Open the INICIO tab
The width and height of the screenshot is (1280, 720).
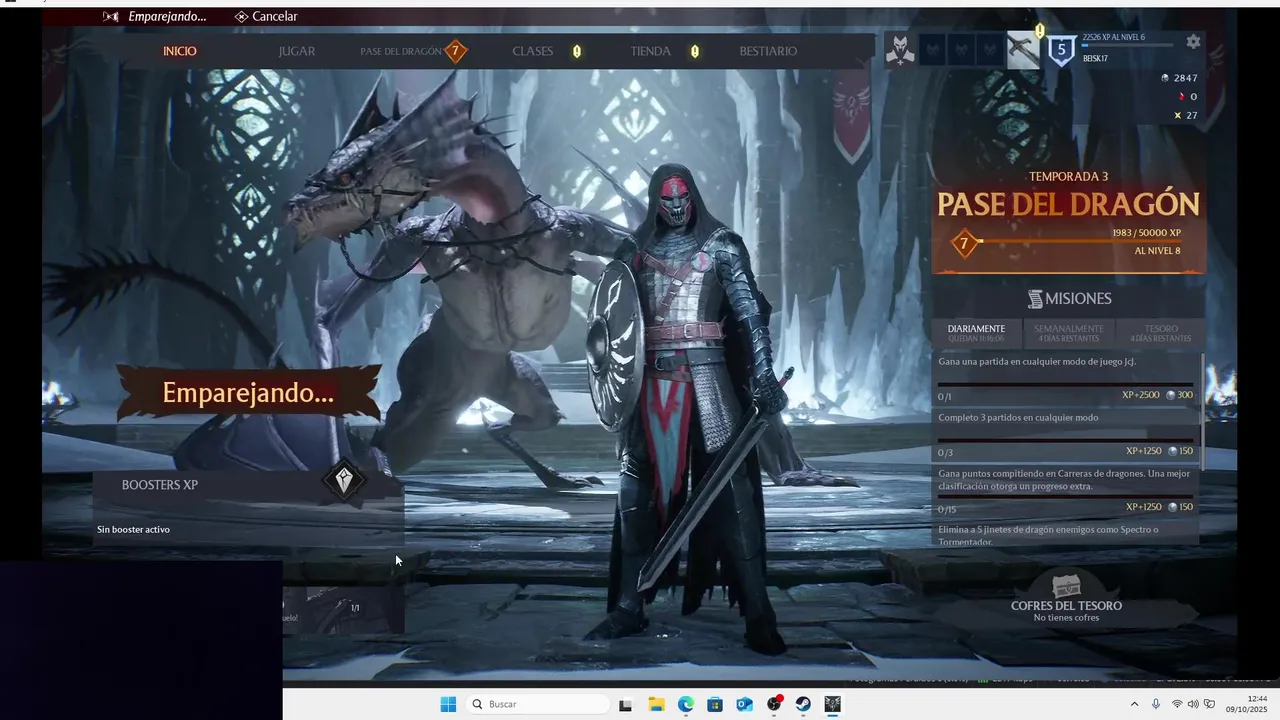click(180, 51)
